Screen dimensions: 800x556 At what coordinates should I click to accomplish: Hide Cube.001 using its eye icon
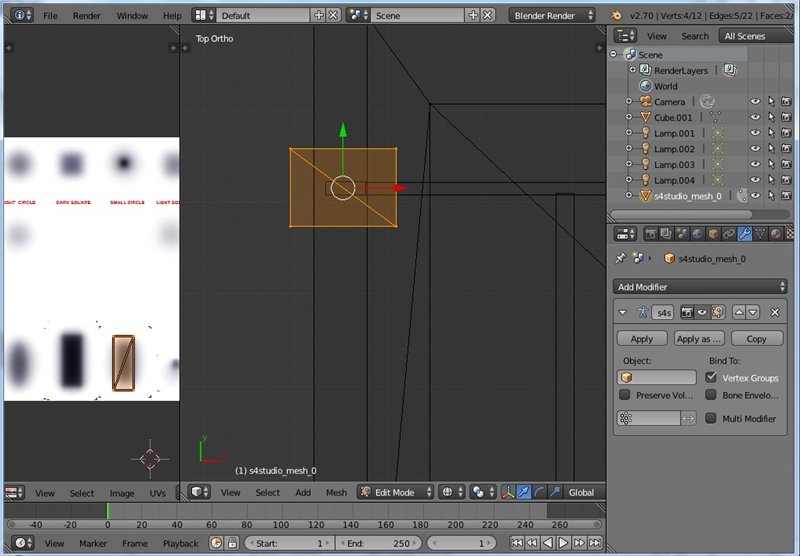pos(755,117)
